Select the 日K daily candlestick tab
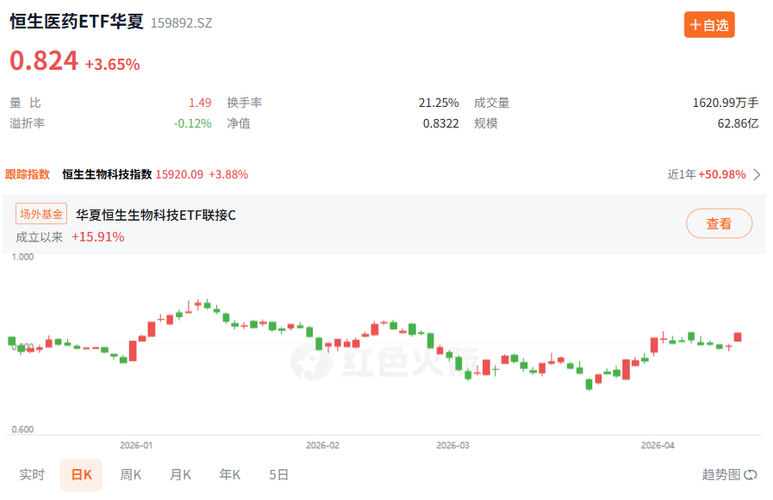Screen dimensions: 773x500 pos(81,475)
